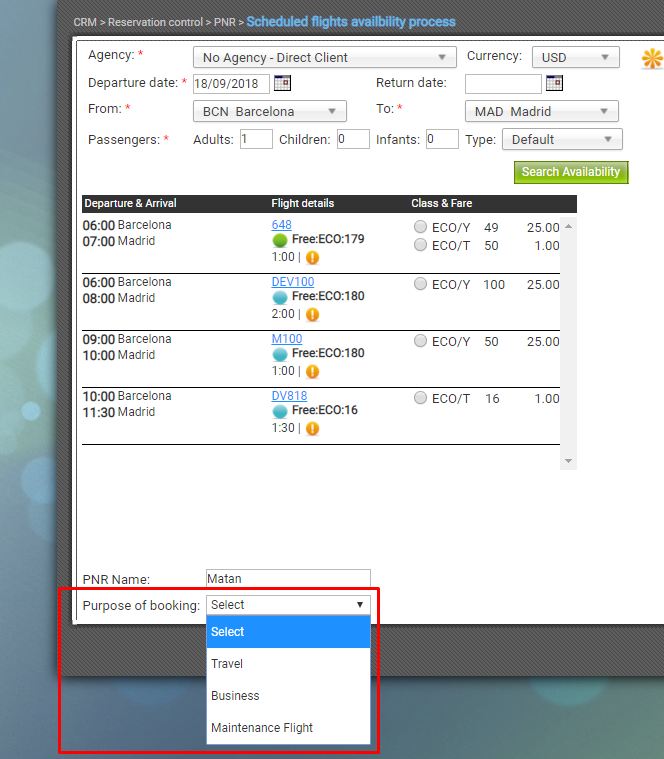Click the Departure date input field

231,84
